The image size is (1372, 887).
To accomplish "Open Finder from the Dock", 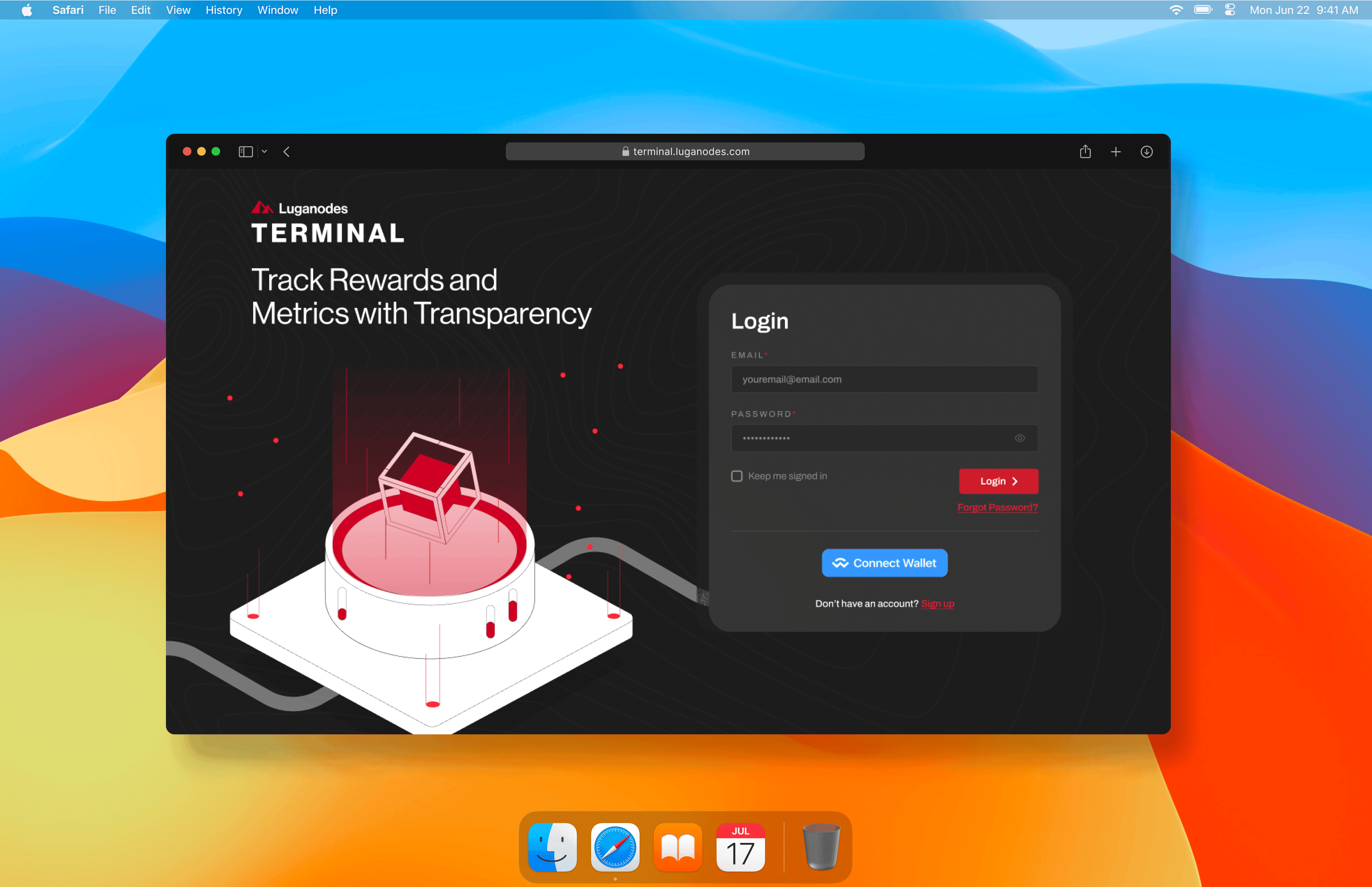I will [552, 847].
